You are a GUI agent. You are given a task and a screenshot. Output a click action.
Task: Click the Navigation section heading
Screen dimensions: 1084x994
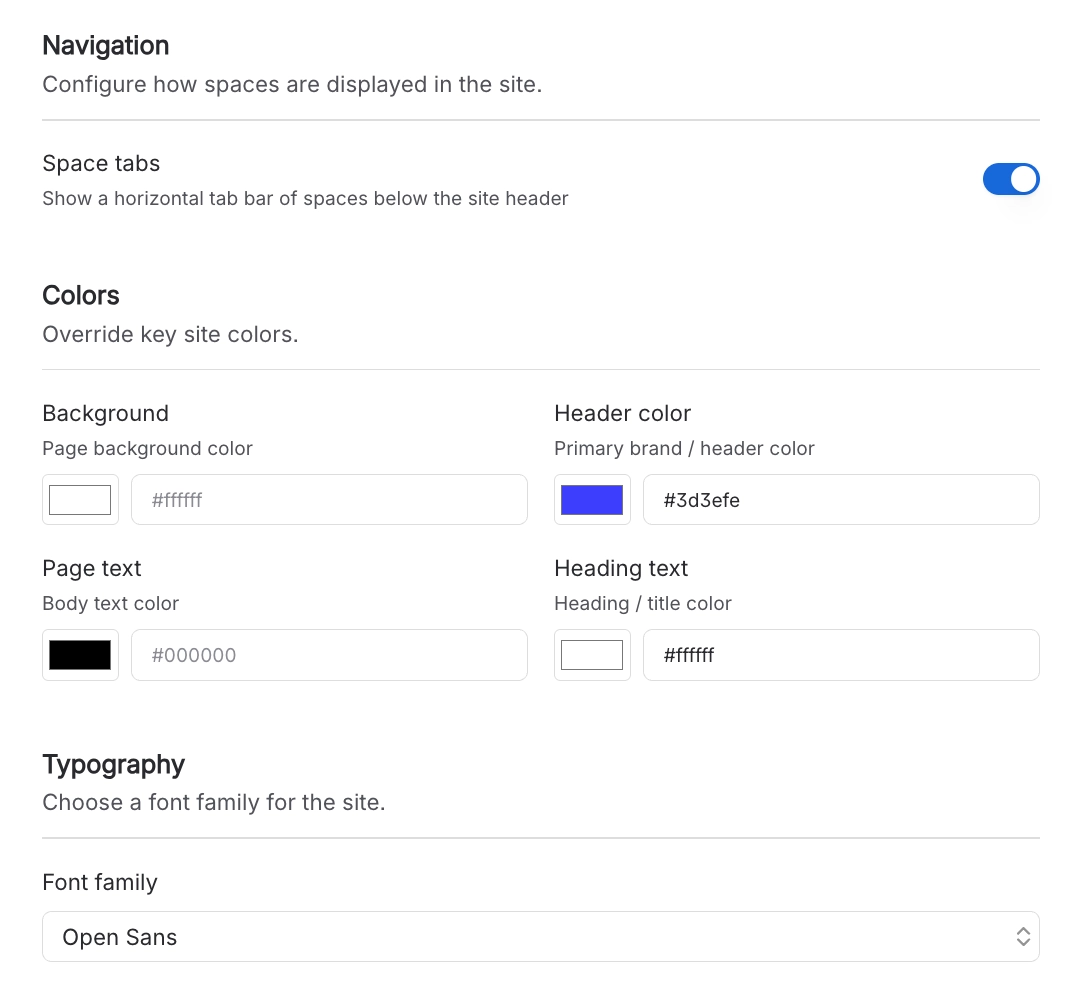tap(106, 46)
